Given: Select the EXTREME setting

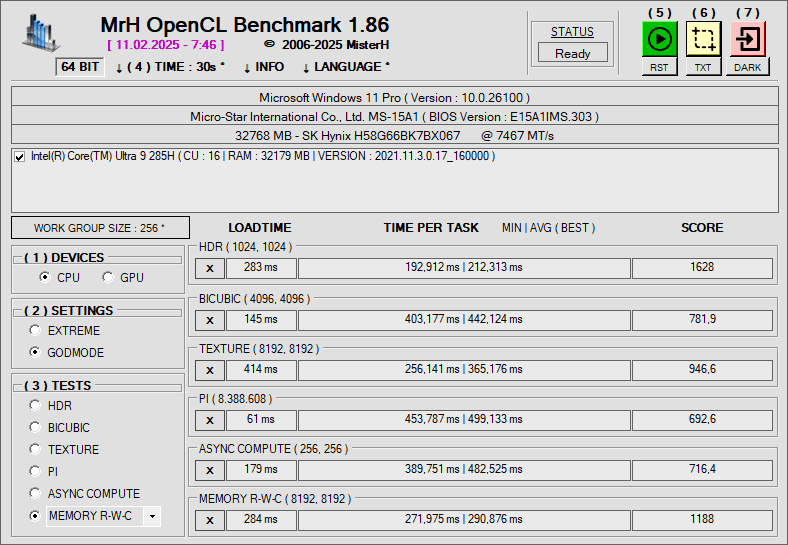Looking at the screenshot, I should point(35,330).
